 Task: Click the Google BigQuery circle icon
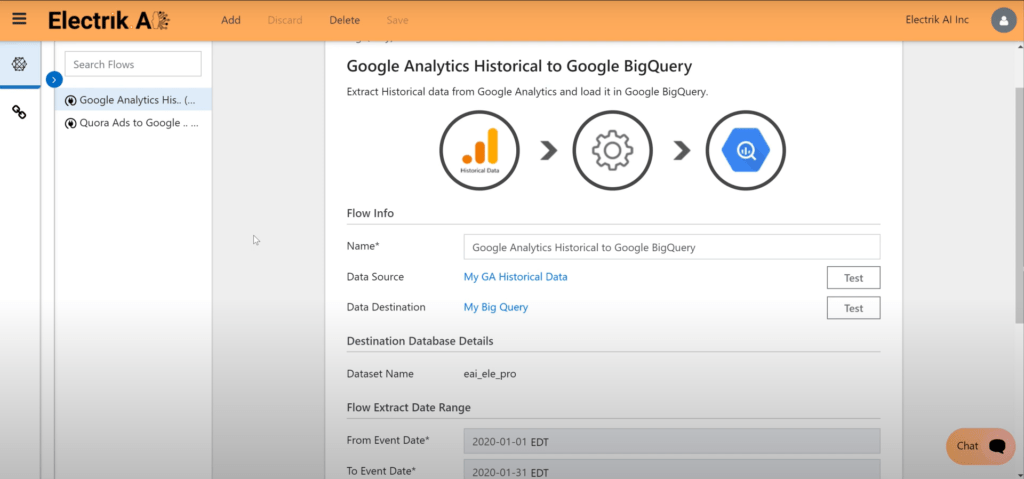746,150
